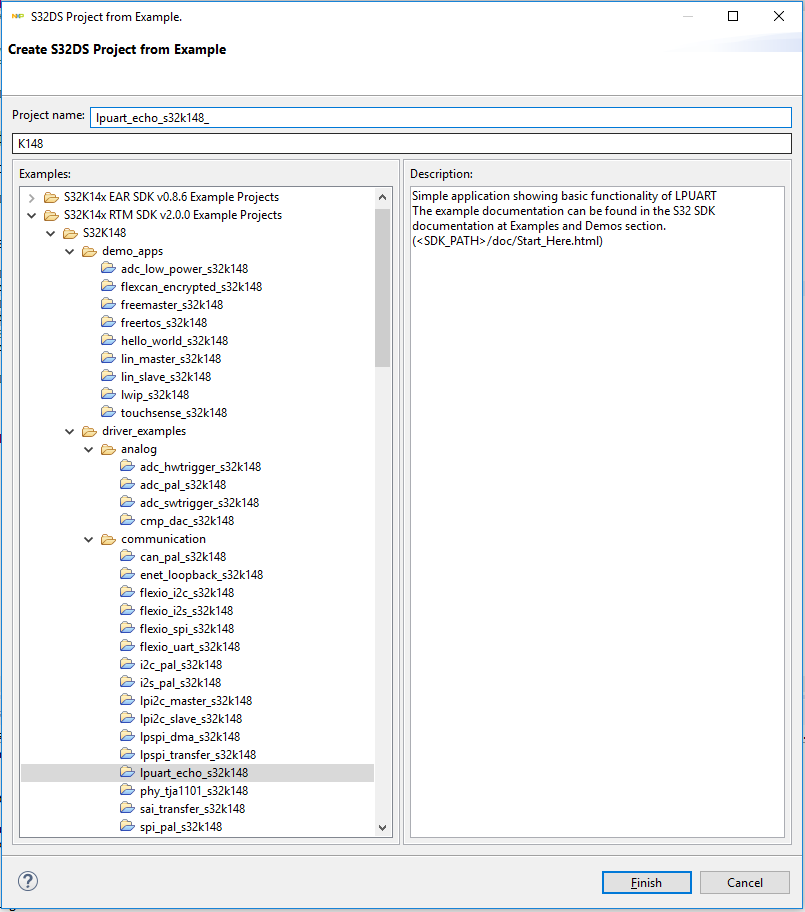Click folder icon of can_pal_s32k148

coord(127,557)
